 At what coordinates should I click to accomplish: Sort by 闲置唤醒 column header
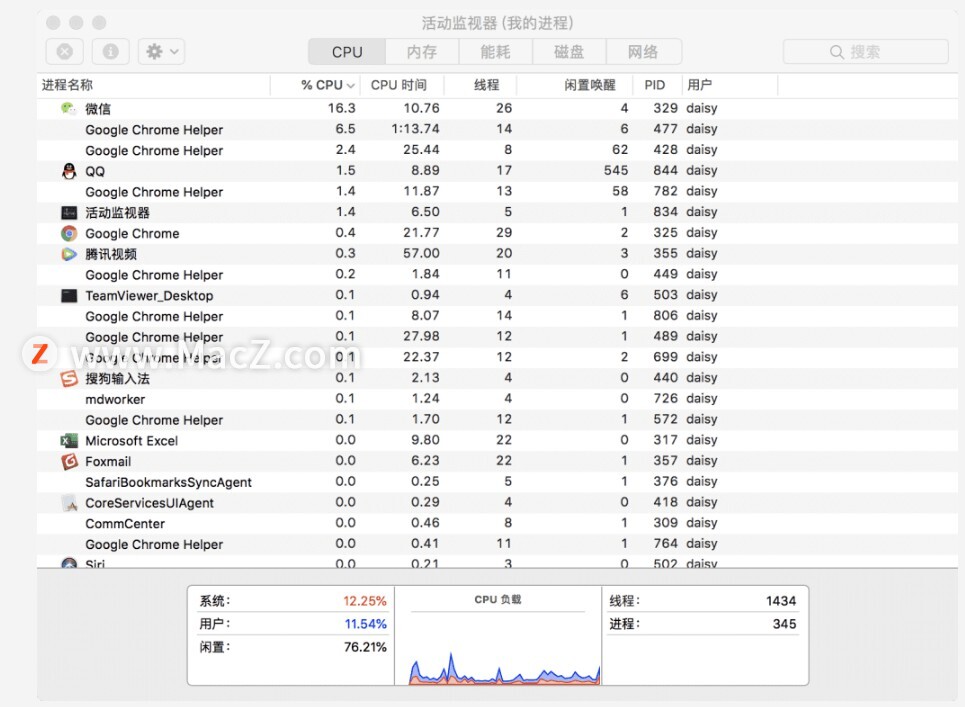(575, 85)
